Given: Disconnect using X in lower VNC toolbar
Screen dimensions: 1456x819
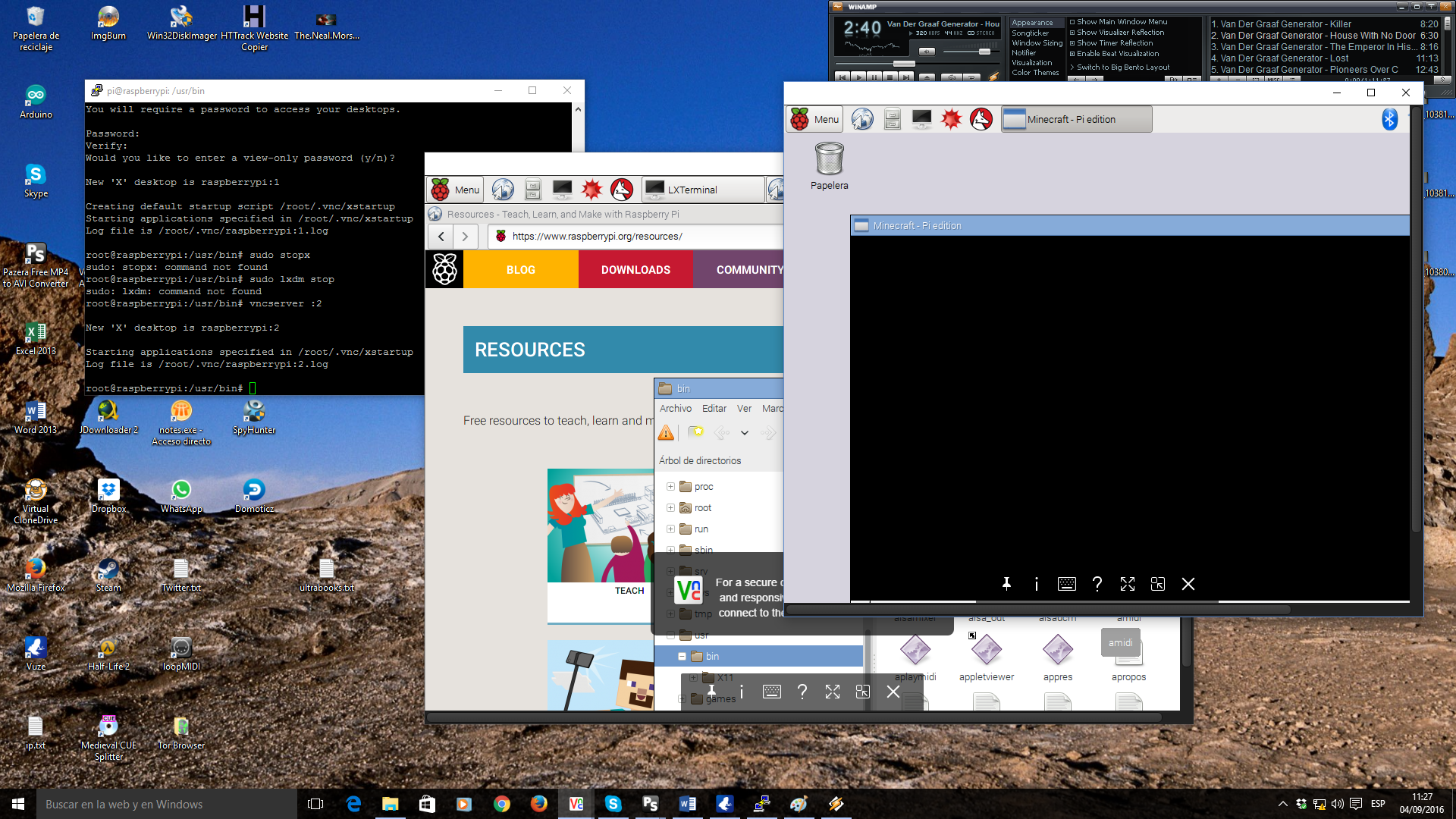Looking at the screenshot, I should [893, 692].
